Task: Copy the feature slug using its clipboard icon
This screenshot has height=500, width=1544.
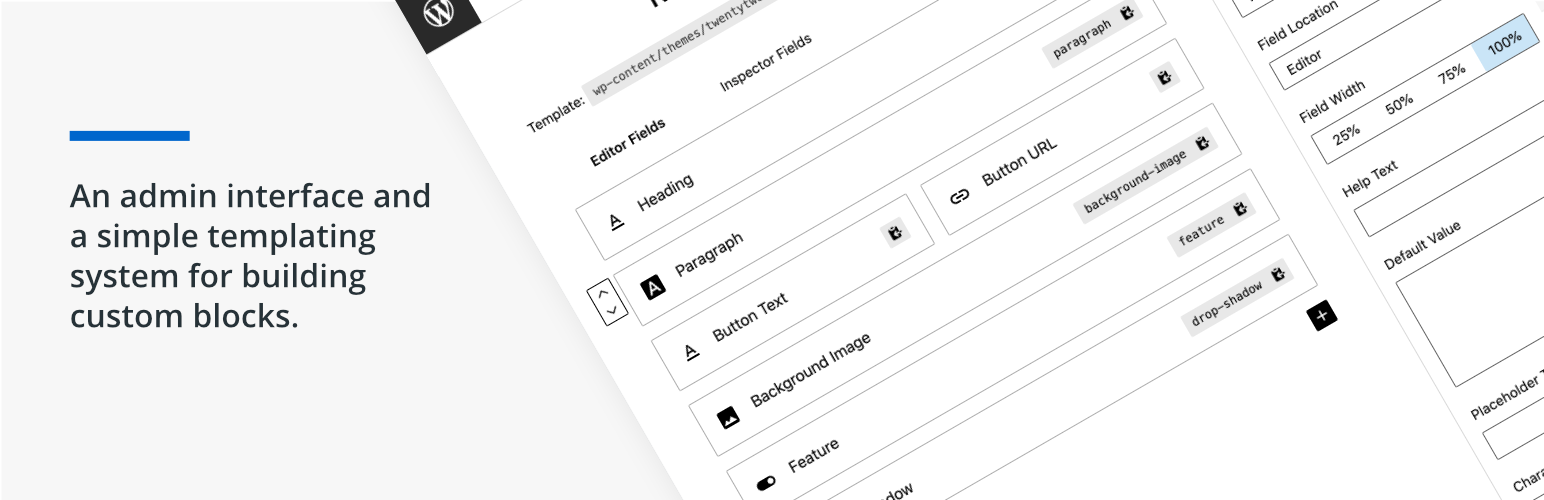Action: point(1240,208)
